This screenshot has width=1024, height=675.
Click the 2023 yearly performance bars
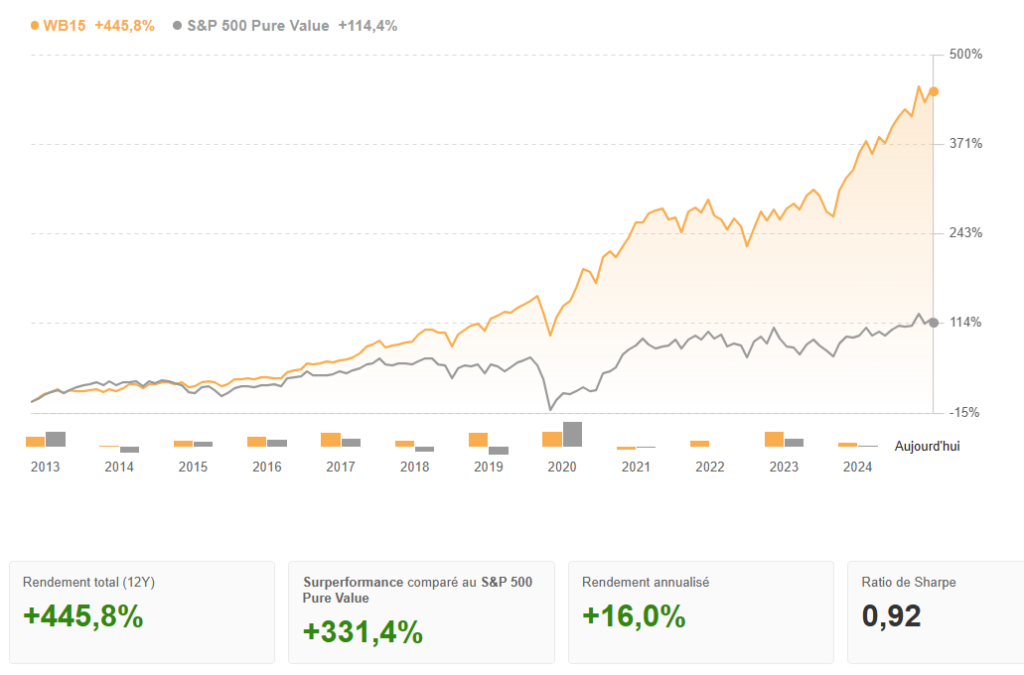coord(784,440)
